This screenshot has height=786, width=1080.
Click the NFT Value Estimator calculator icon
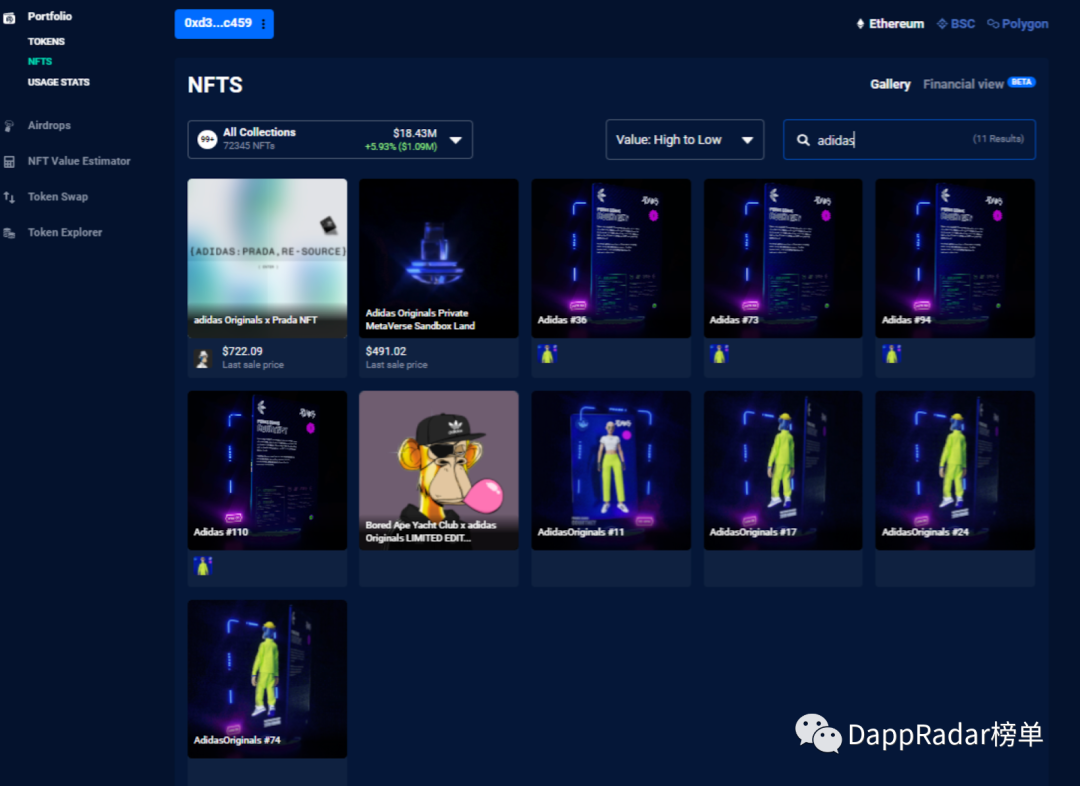[x=9, y=162]
